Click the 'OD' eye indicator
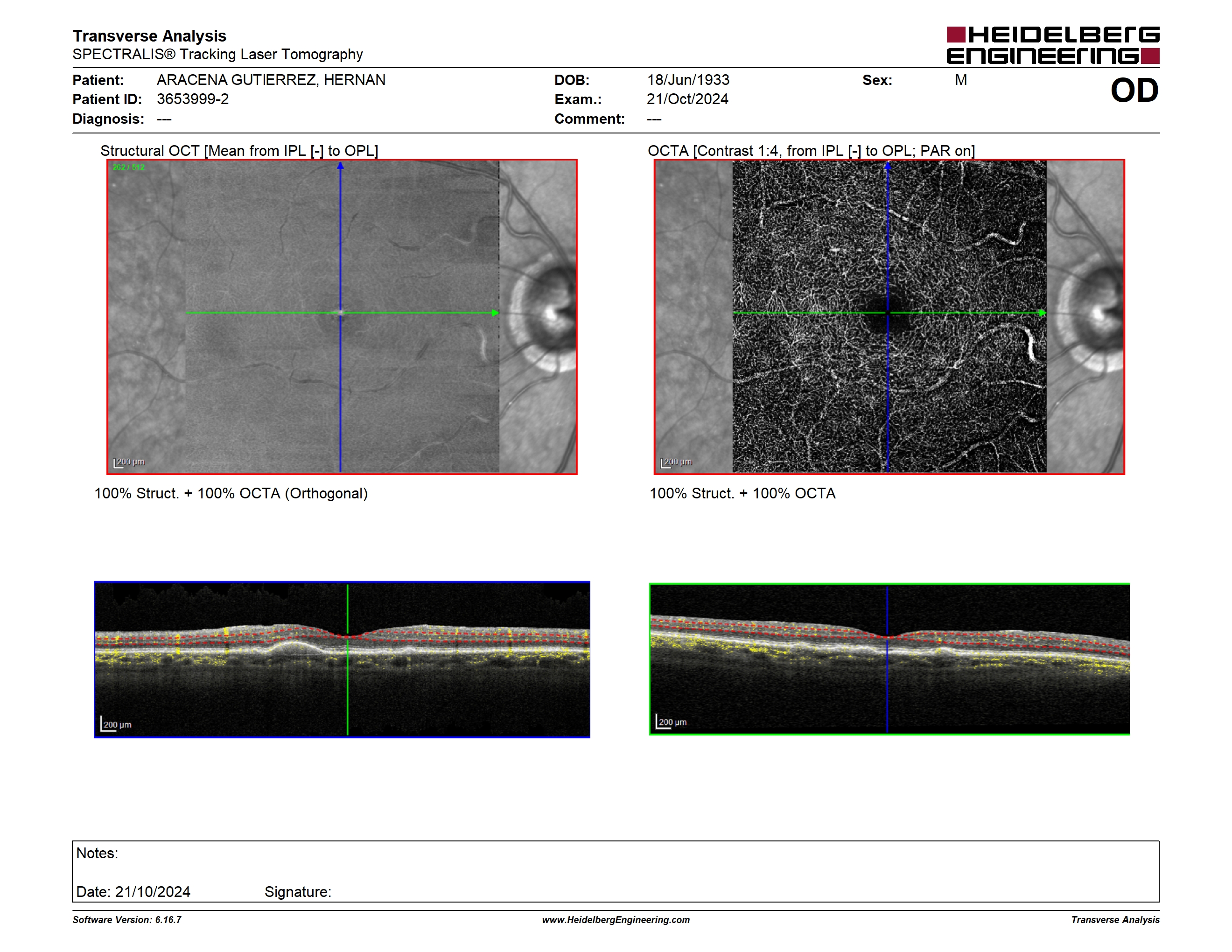 (x=1134, y=90)
